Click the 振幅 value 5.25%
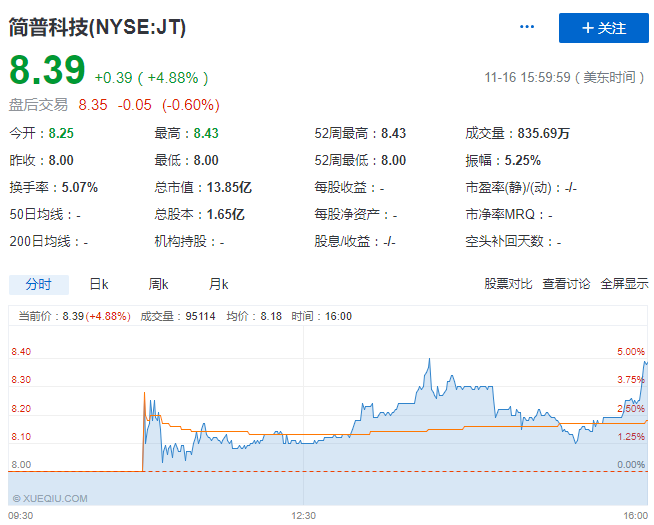 tap(523, 161)
